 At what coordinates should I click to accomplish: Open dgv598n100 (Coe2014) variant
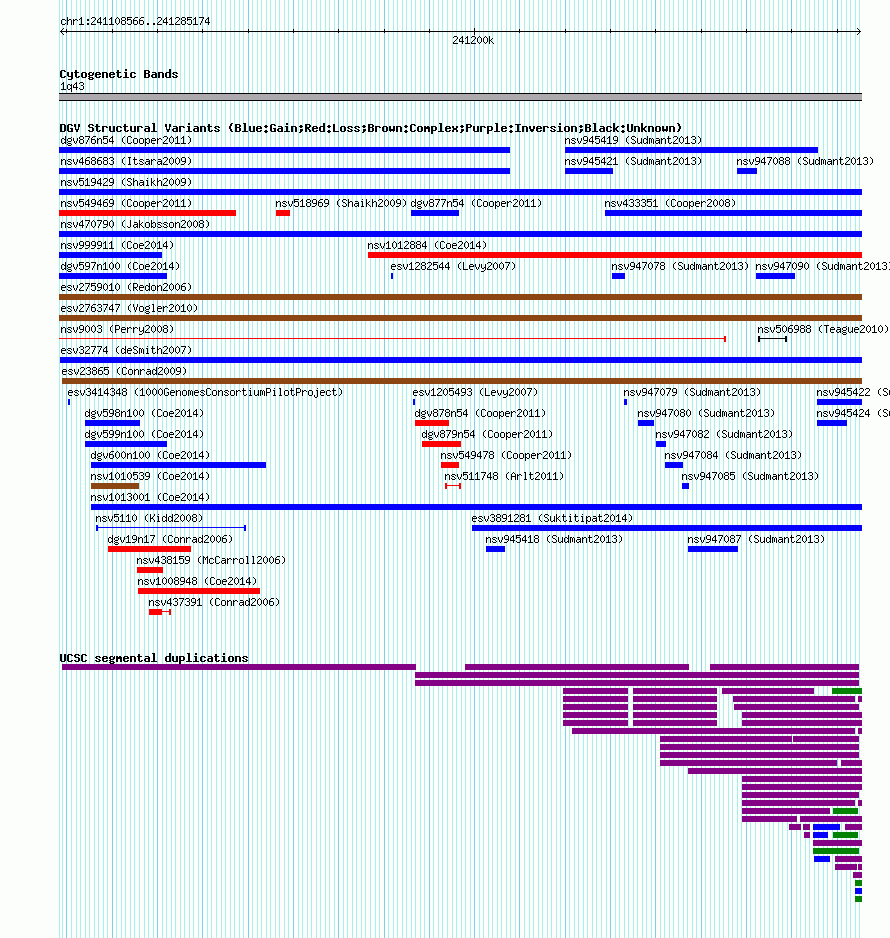pyautogui.click(x=144, y=413)
